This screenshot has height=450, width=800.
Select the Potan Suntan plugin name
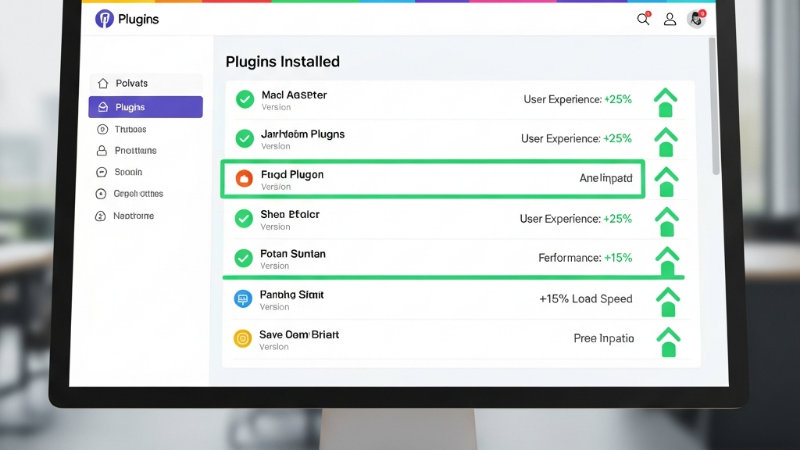click(293, 254)
